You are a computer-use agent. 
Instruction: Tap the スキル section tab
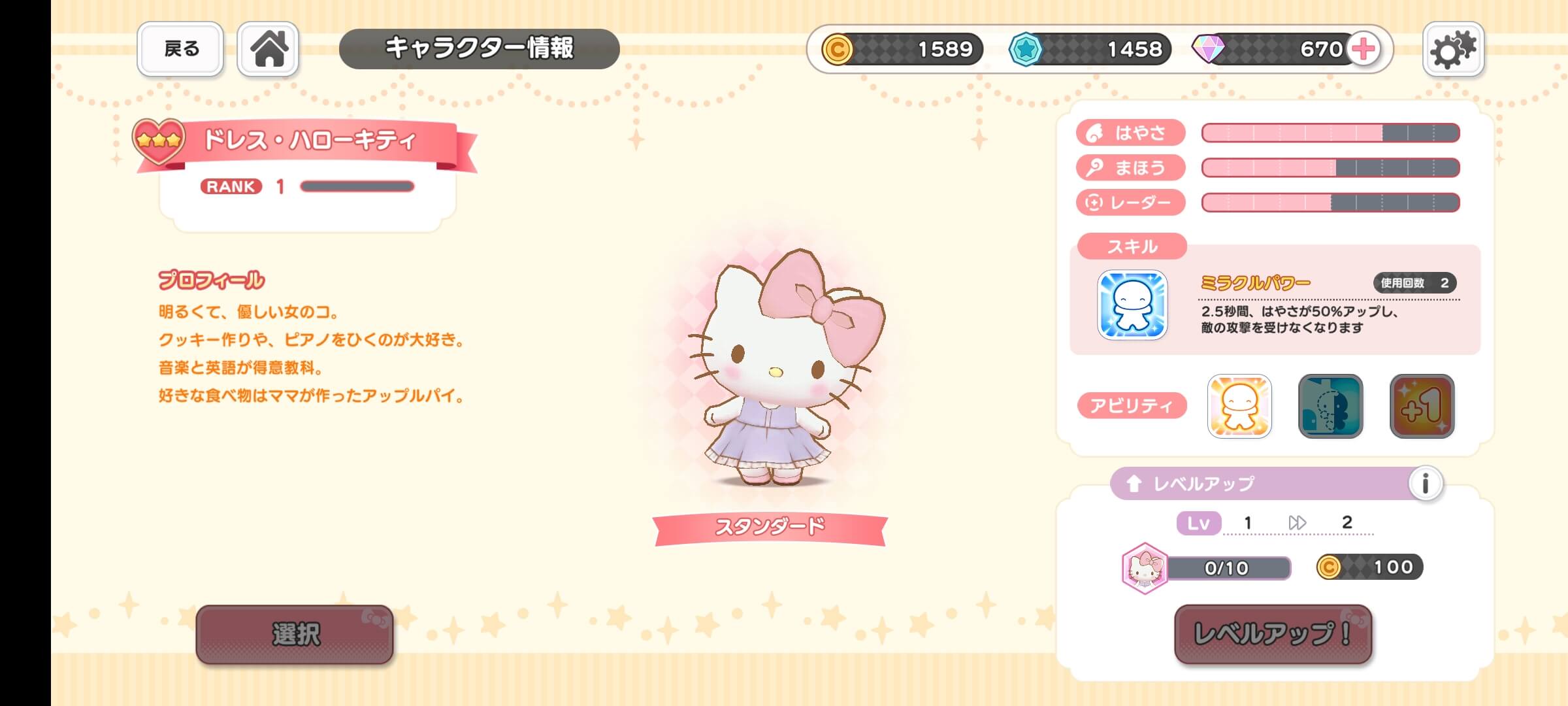pos(1132,246)
